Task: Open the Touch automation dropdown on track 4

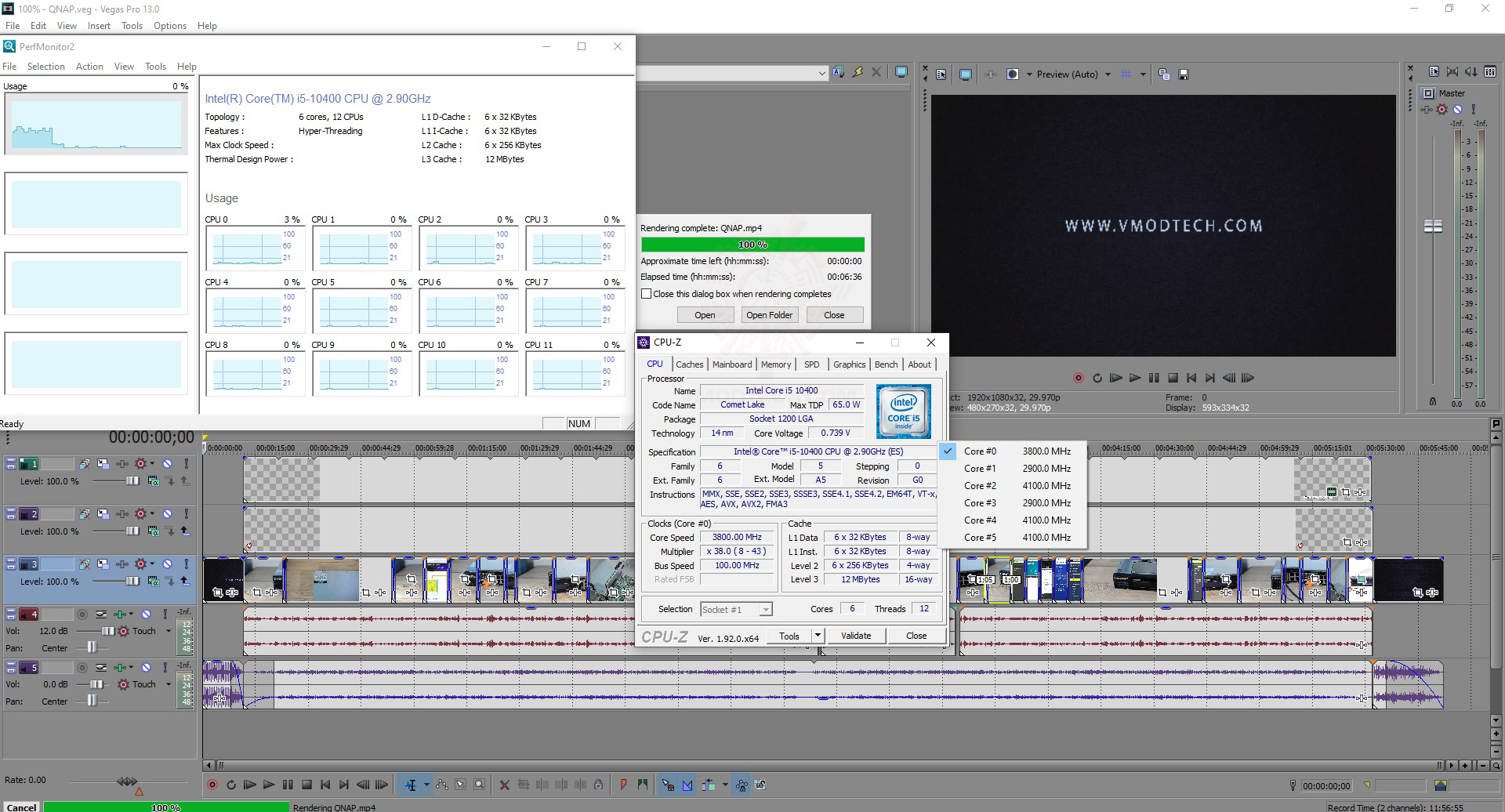Action: point(169,631)
